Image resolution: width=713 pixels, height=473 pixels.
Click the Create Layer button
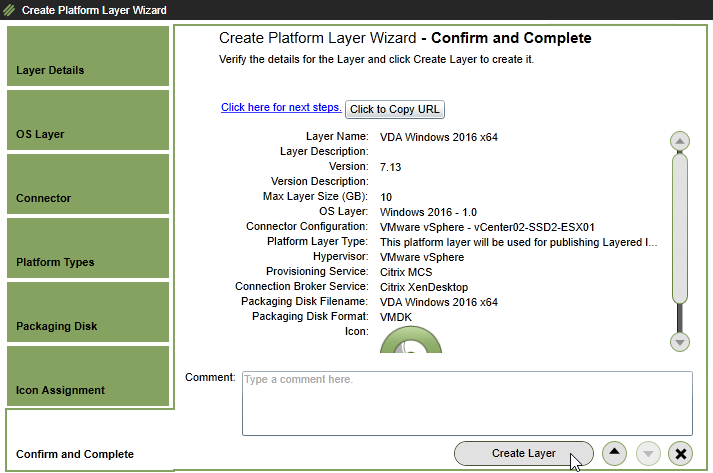pyautogui.click(x=523, y=453)
